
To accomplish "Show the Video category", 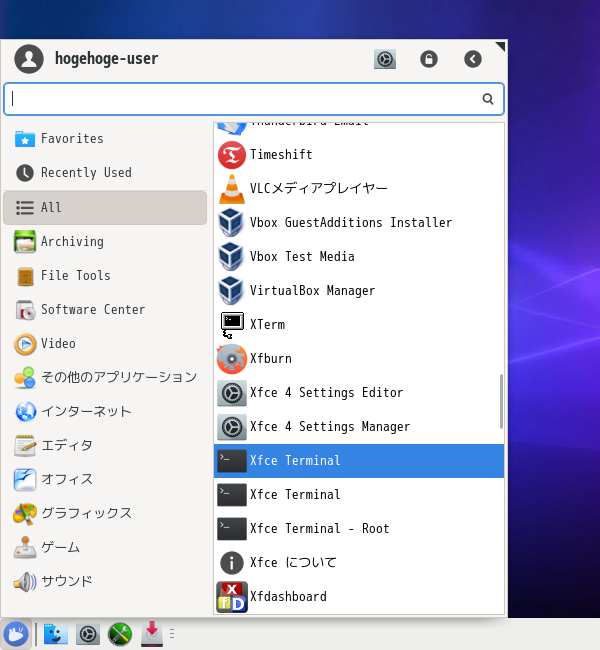I will [105, 344].
